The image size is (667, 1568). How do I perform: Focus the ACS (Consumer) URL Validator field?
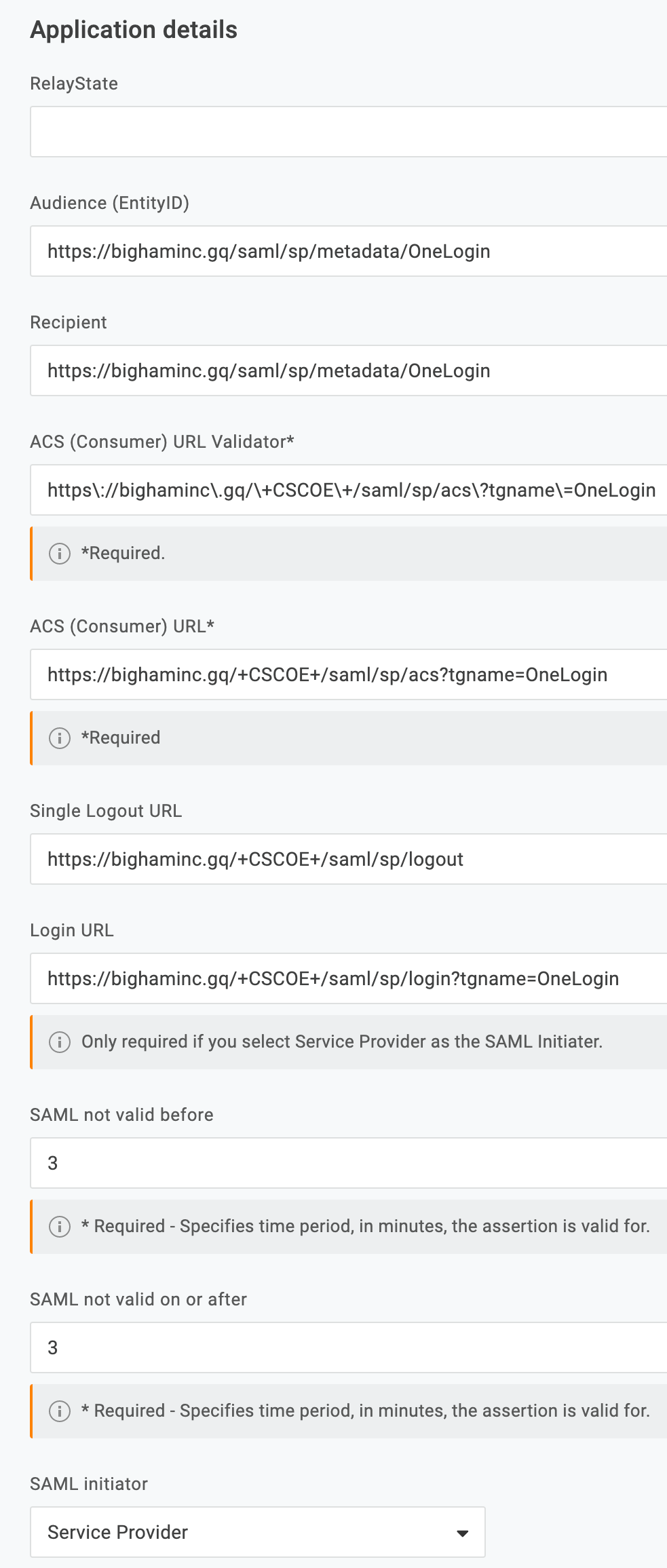click(x=339, y=489)
